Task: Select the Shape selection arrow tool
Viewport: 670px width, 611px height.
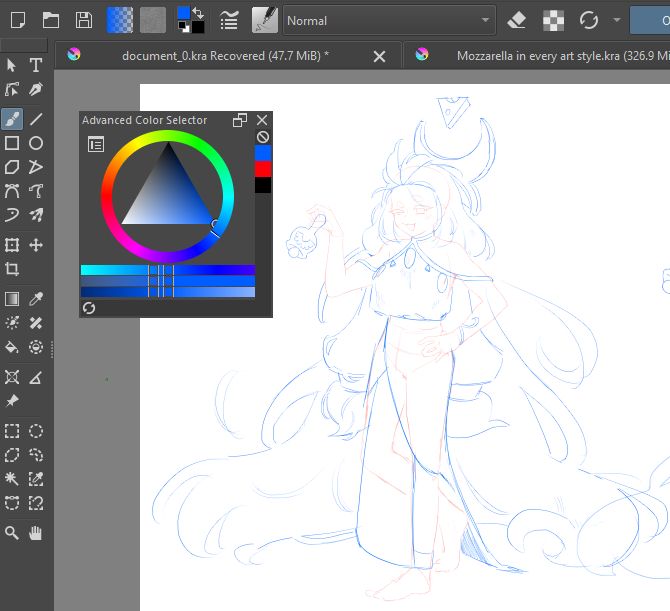Action: tap(12, 65)
